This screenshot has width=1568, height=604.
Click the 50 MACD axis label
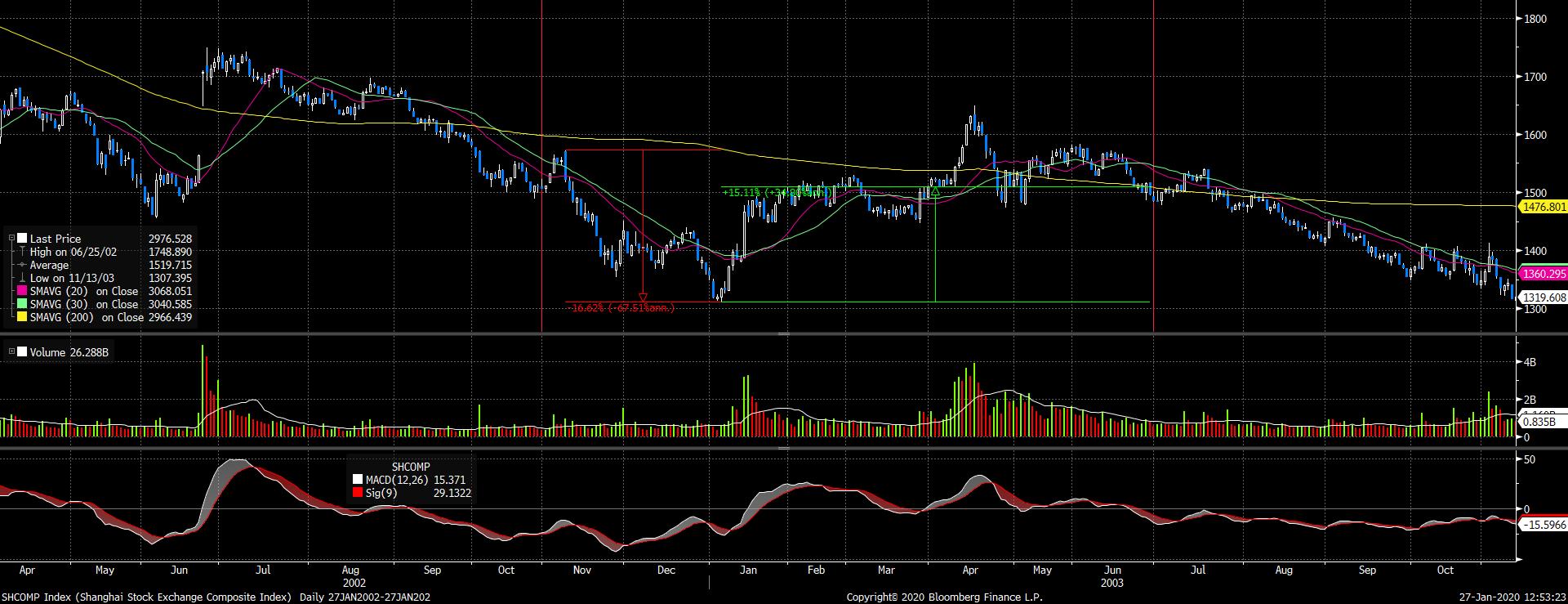tap(1530, 460)
